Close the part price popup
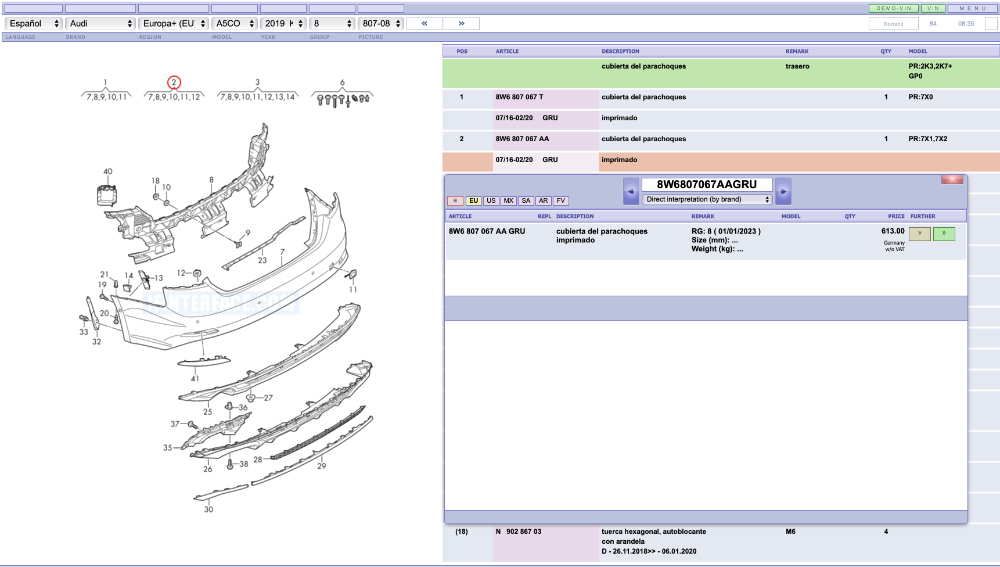The width and height of the screenshot is (1000, 567). 952,179
